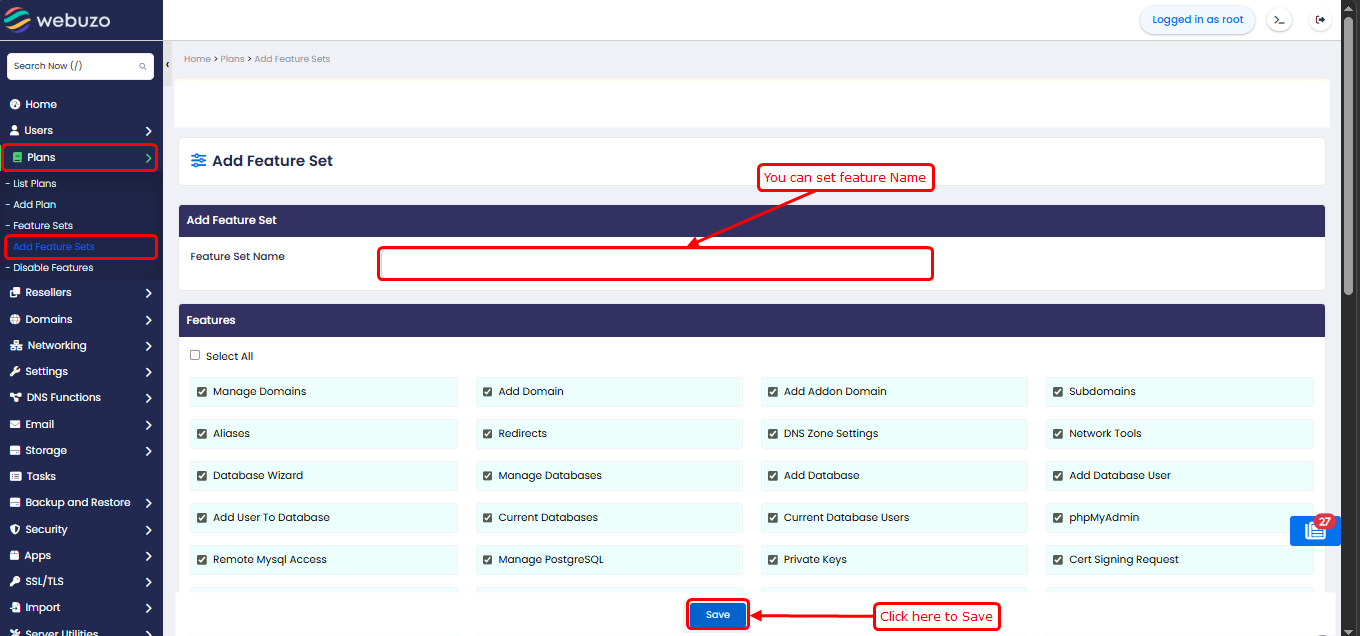Select Disable Features in Plans submenu
Screen dimensions: 1360x636
[53, 268]
